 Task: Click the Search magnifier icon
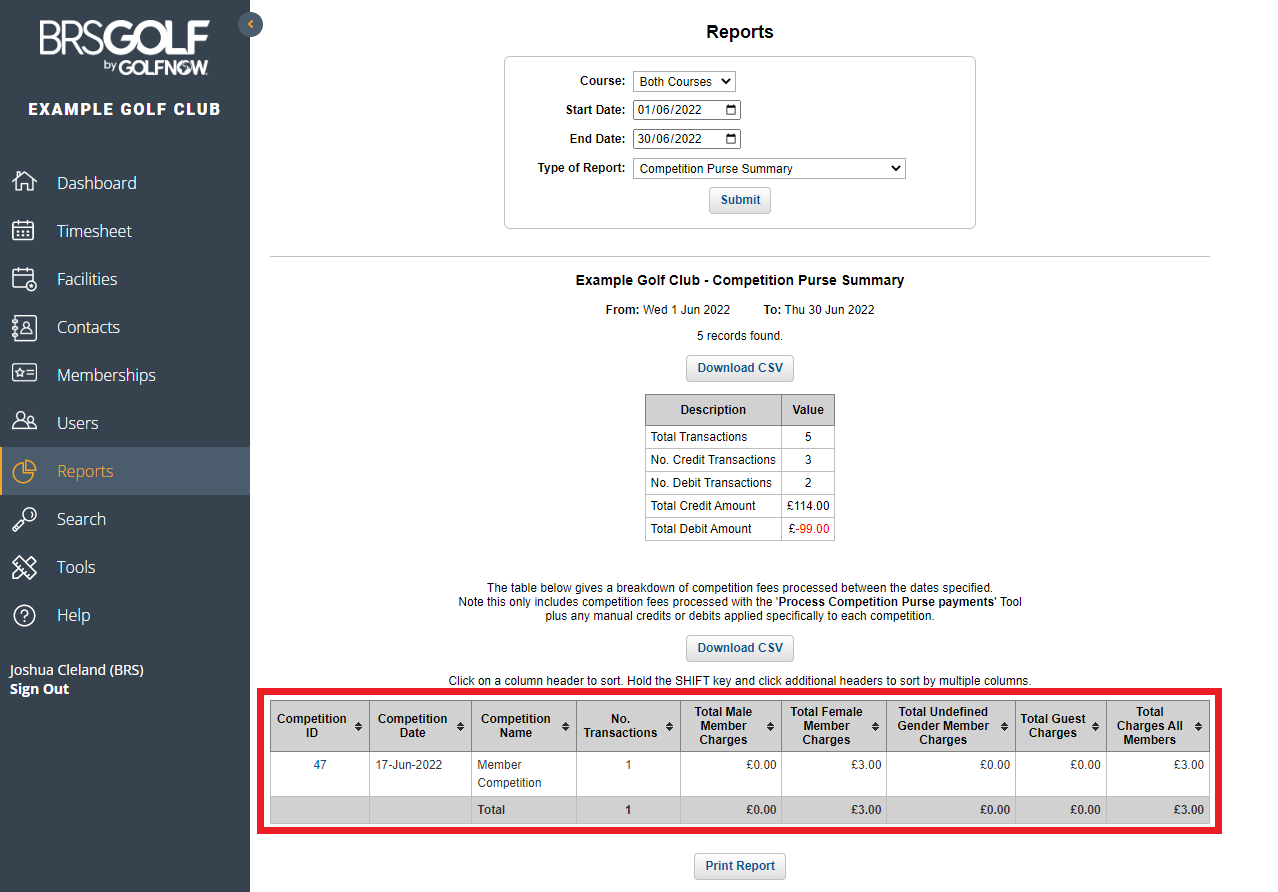24,518
